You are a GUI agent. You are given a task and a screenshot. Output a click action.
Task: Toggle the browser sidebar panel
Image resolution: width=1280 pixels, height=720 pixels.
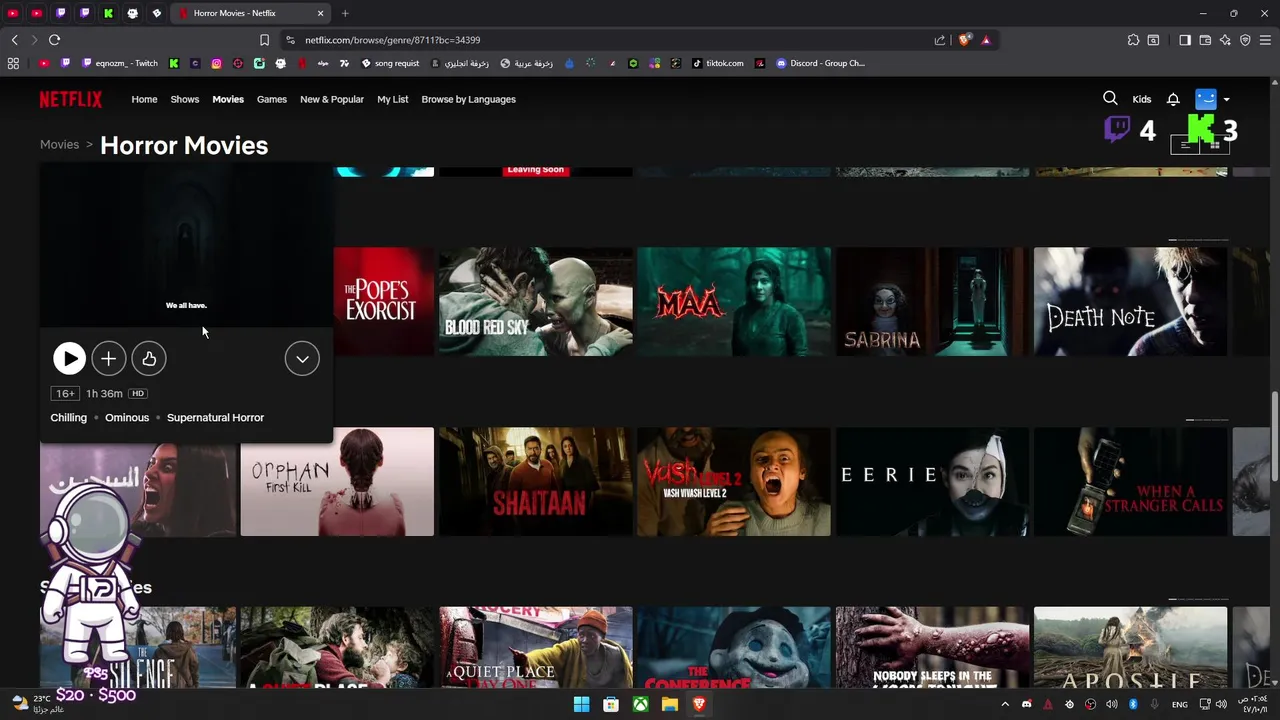pos(1185,40)
